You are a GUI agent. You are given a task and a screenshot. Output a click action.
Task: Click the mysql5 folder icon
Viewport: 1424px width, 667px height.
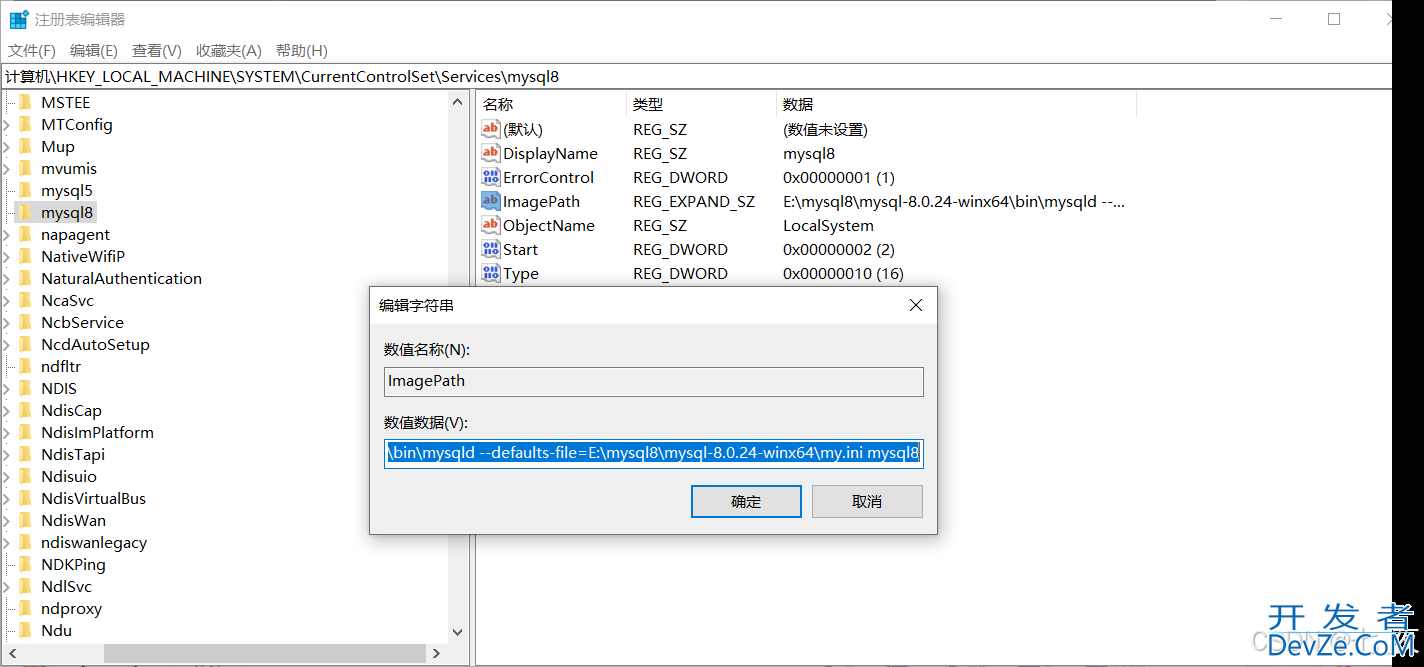(x=25, y=190)
